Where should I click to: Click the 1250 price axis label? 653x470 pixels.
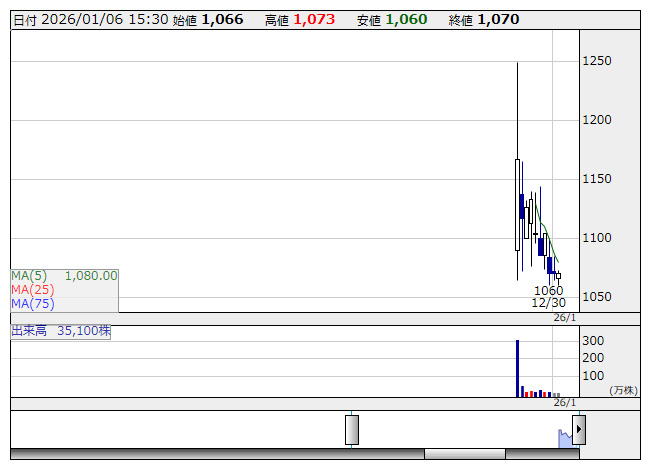597,61
